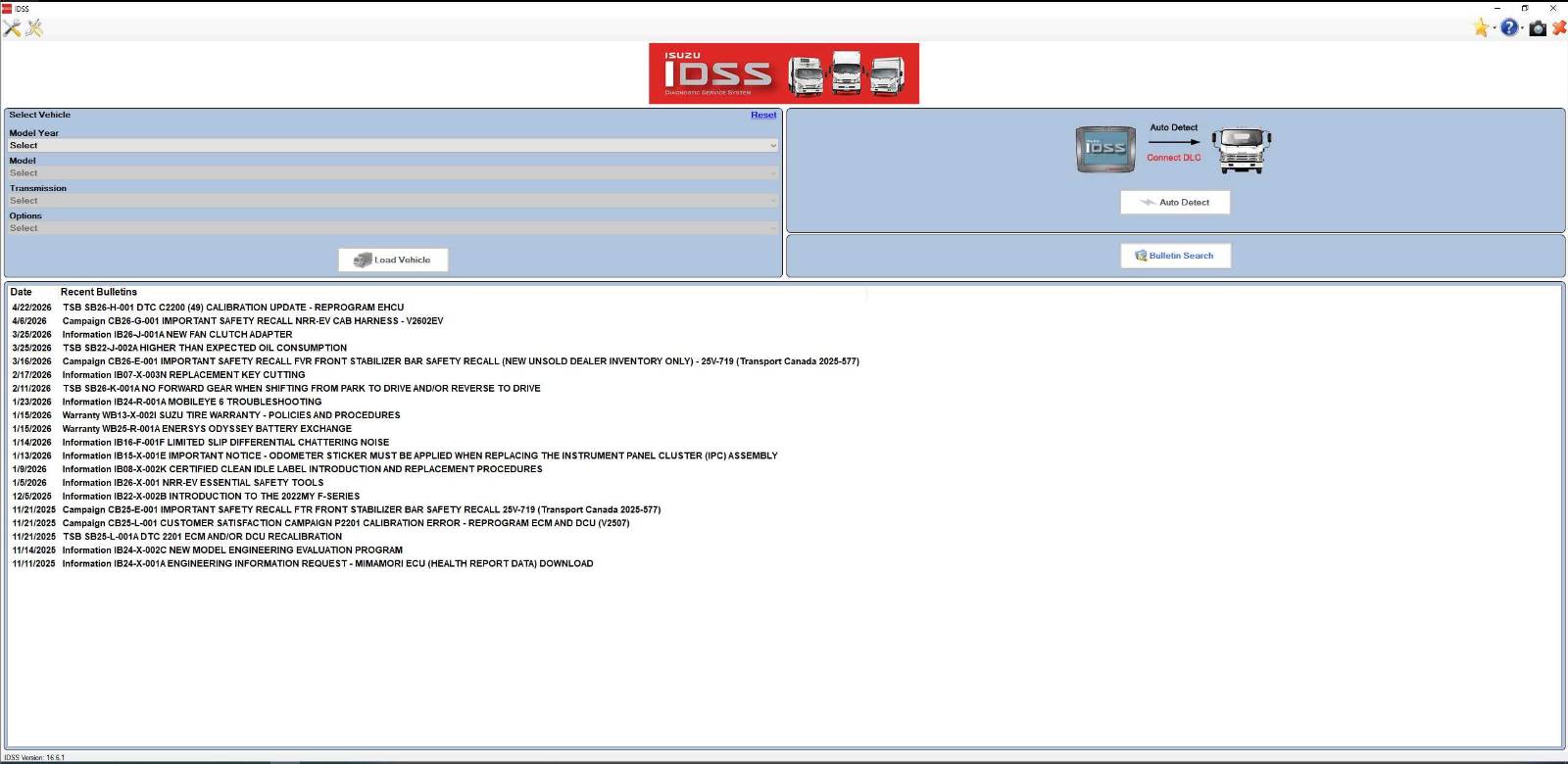Click the Load Vehicle button
The width and height of the screenshot is (1568, 764).
coord(393,260)
